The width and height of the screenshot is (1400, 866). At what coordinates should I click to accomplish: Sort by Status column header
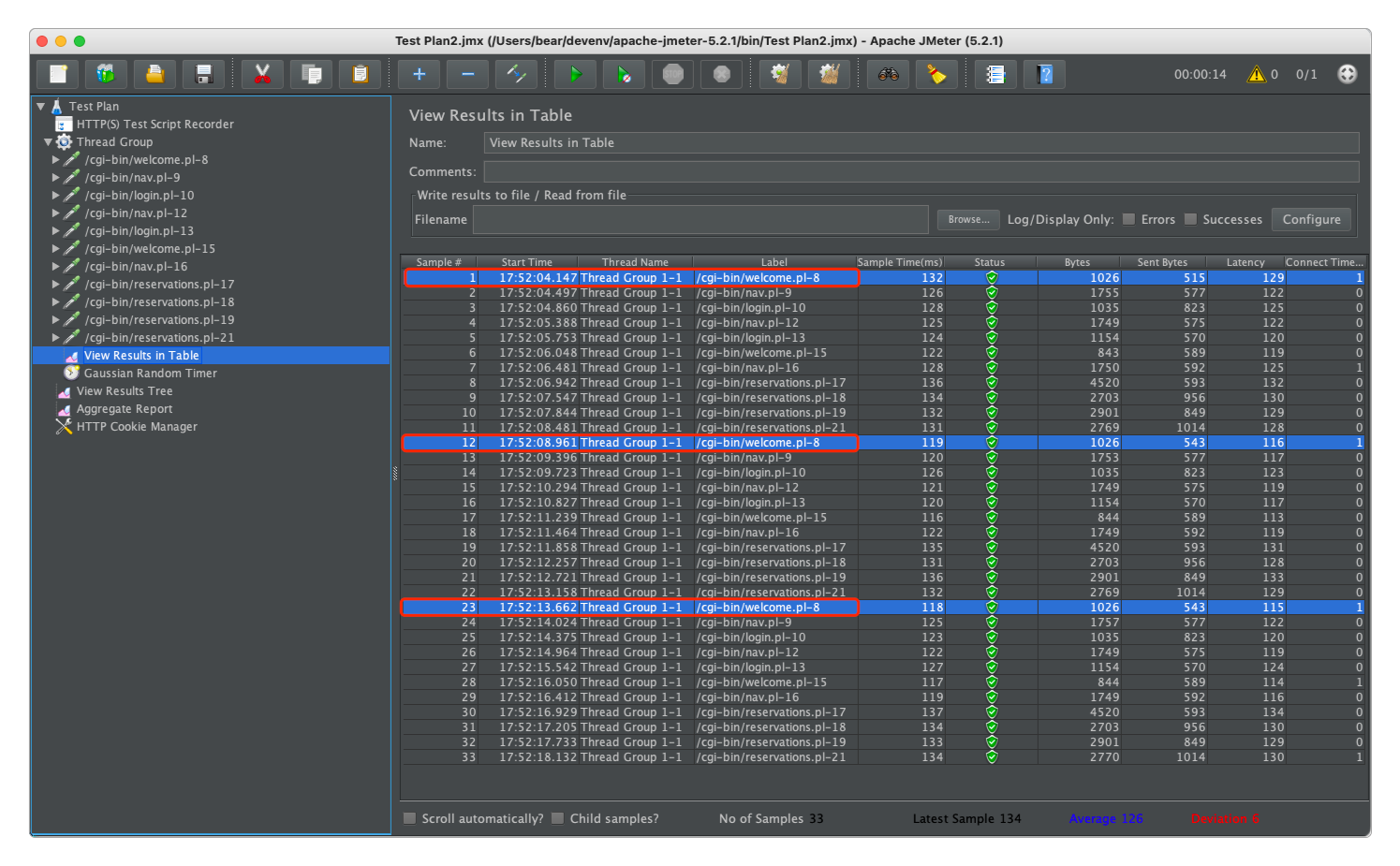coord(990,262)
